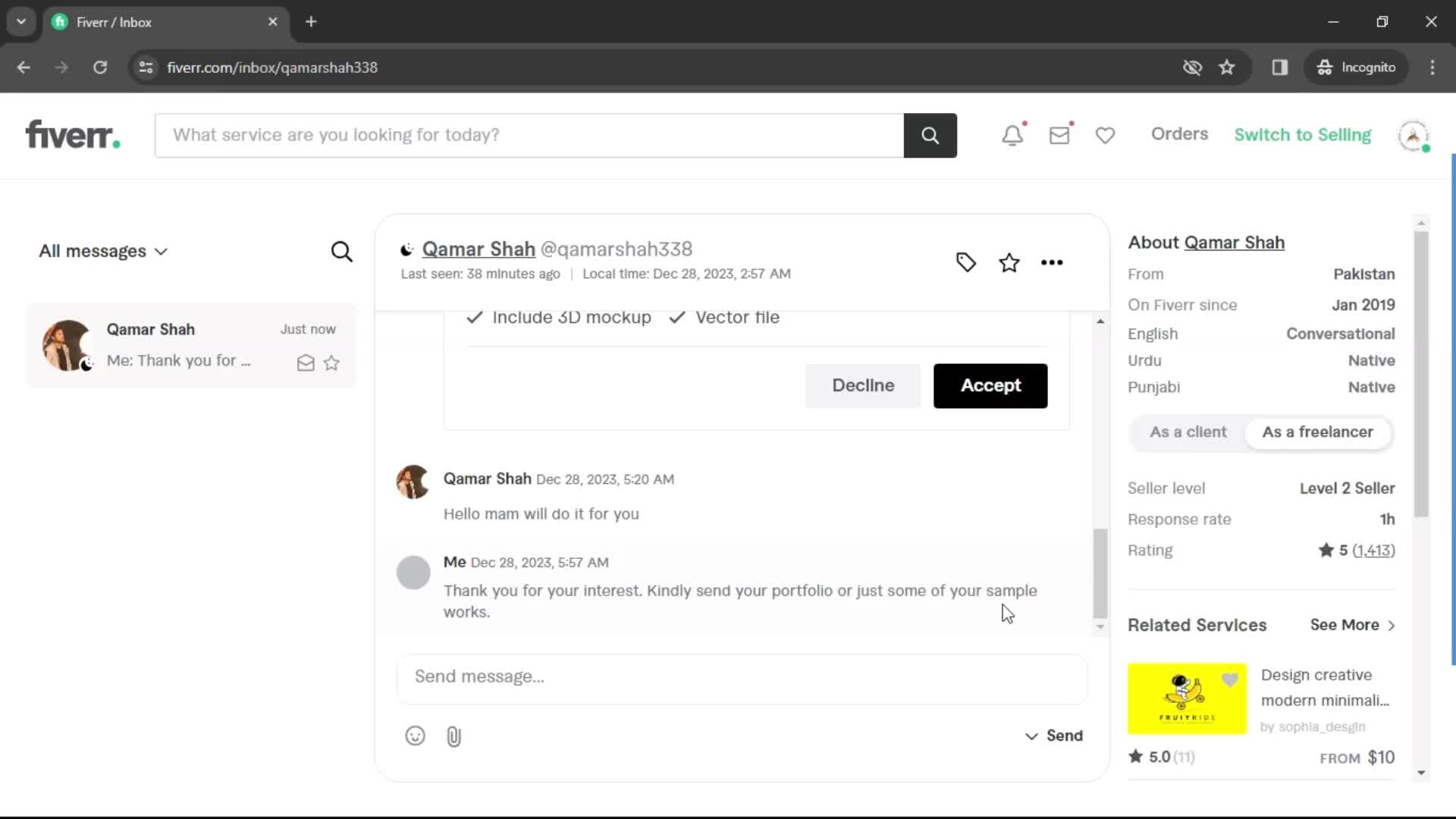Mark Qamar Shah conversation as unread

click(x=306, y=363)
